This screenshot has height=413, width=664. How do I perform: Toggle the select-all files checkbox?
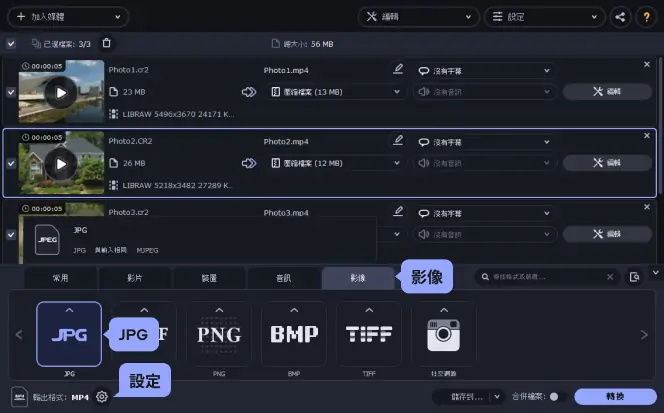pyautogui.click(x=11, y=44)
